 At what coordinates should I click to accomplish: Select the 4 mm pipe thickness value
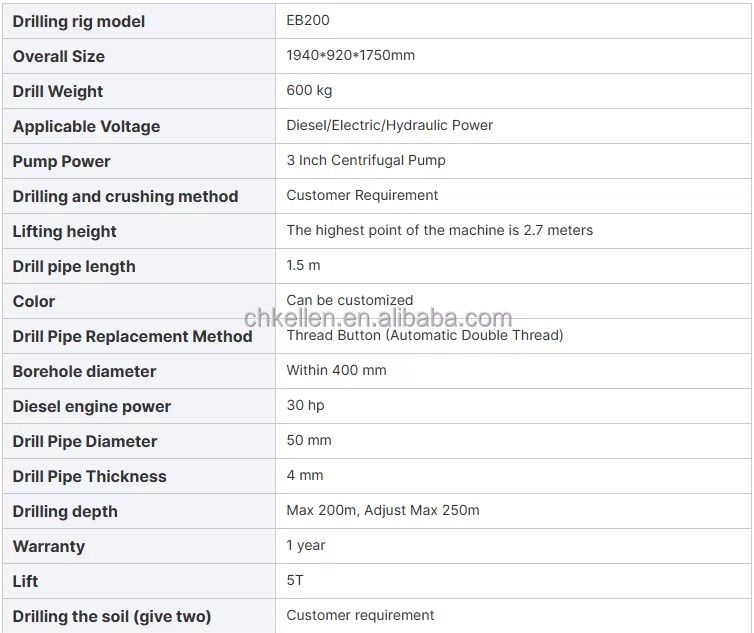(x=305, y=475)
